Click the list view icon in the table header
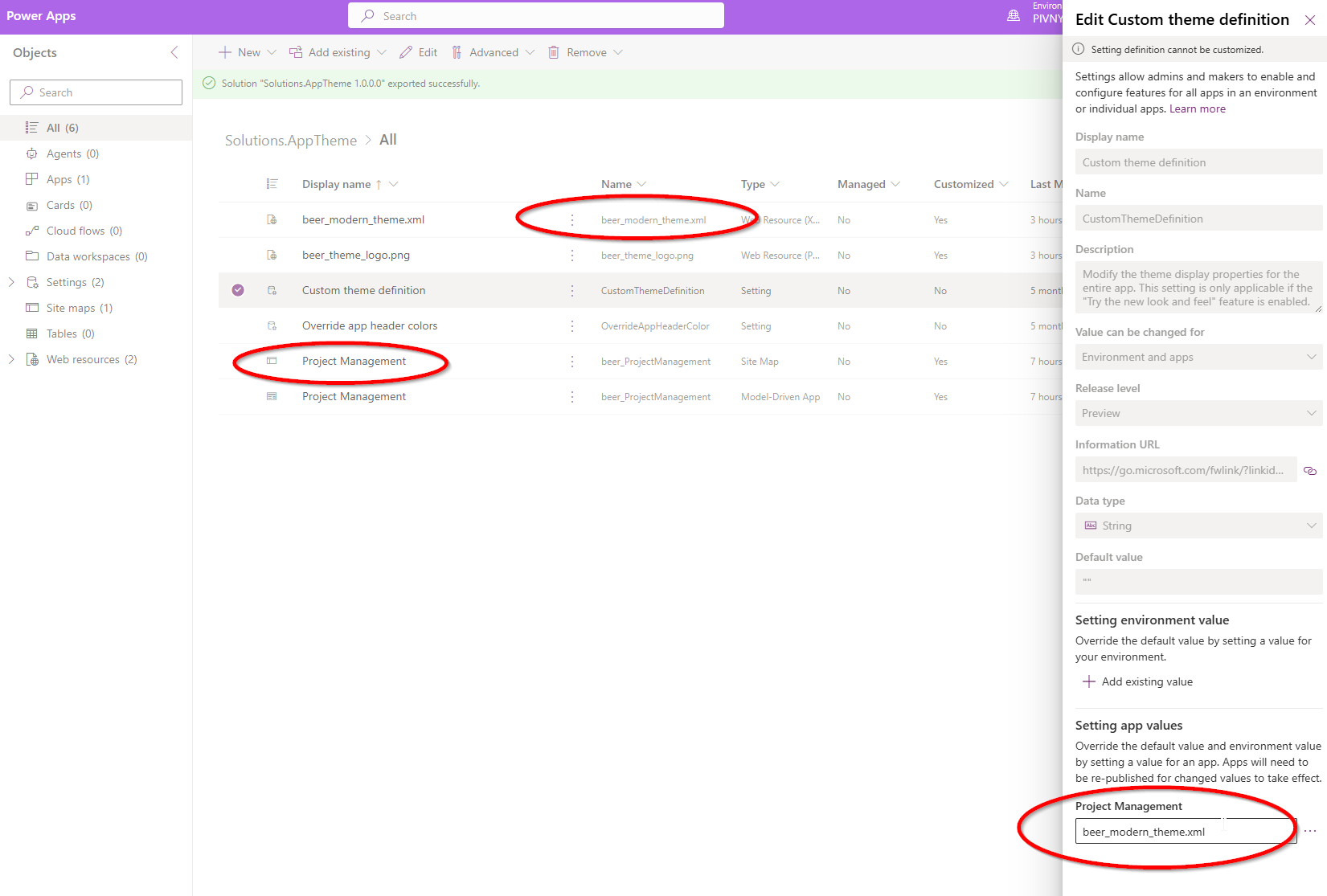 (x=272, y=184)
